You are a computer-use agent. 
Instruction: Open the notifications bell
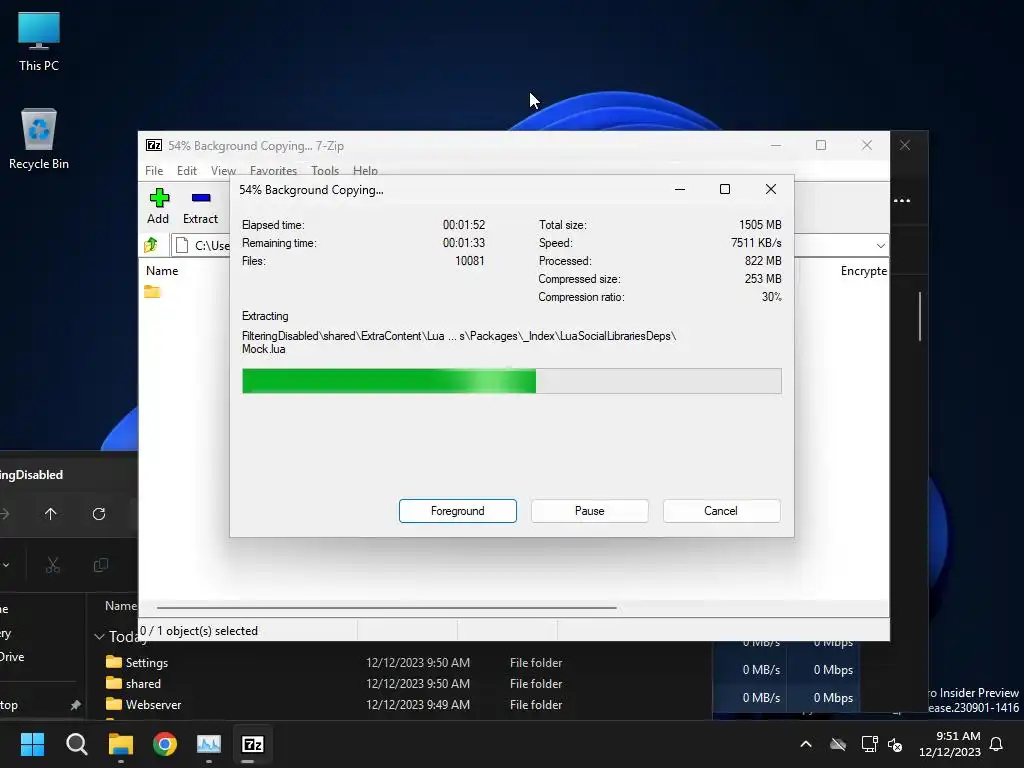tap(997, 744)
